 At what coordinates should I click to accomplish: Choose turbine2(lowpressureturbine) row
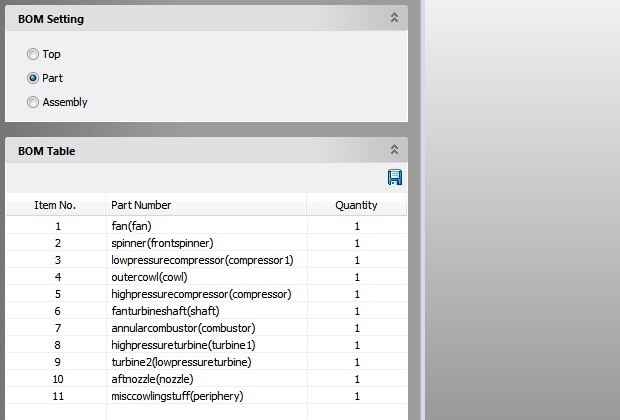[x=181, y=362]
